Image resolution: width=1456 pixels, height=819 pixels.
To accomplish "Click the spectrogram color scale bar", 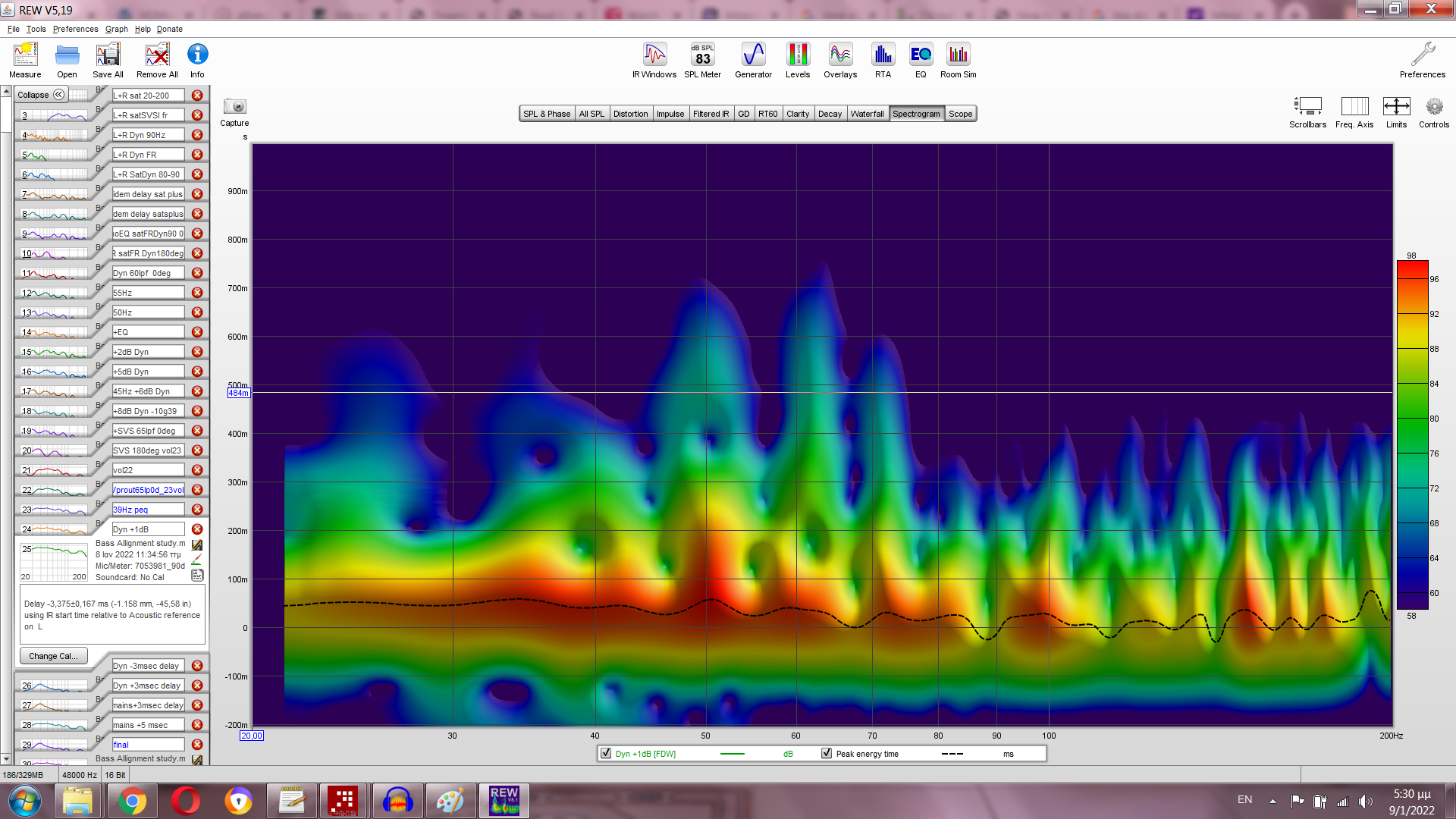I will [x=1412, y=436].
